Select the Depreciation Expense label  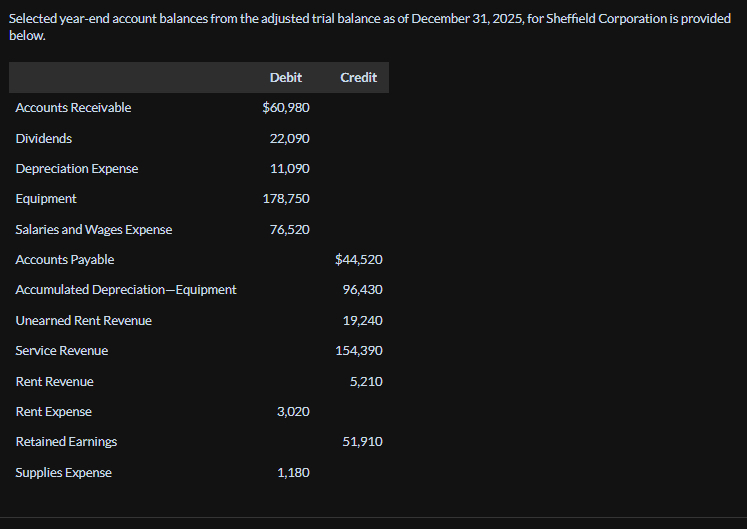[77, 169]
